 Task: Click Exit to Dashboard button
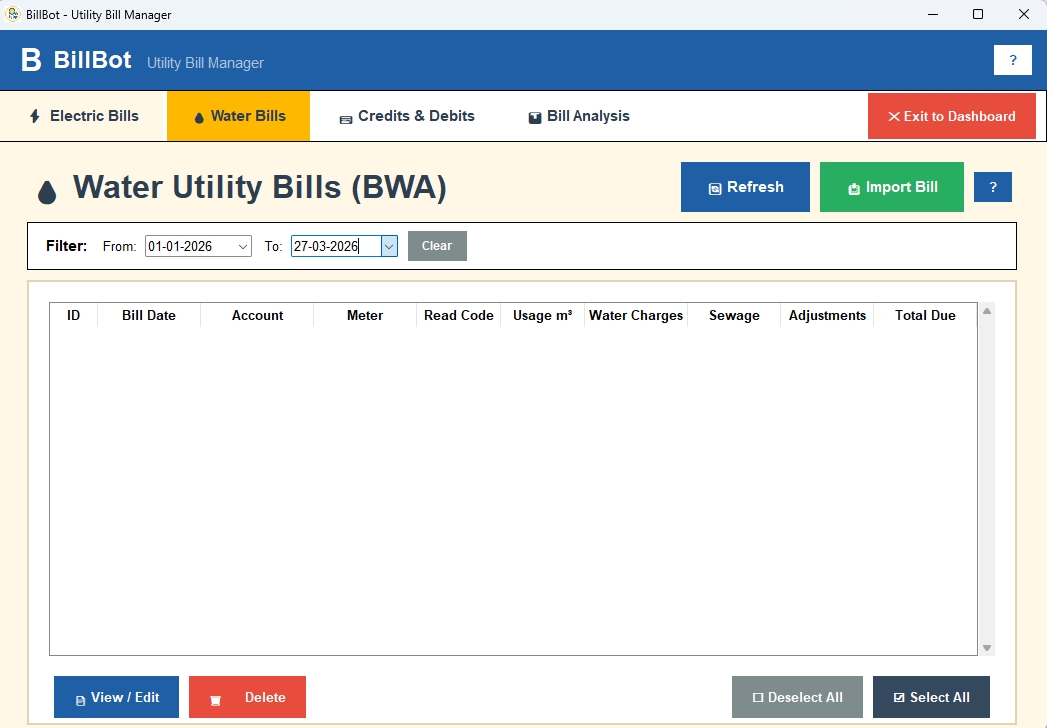coord(952,116)
